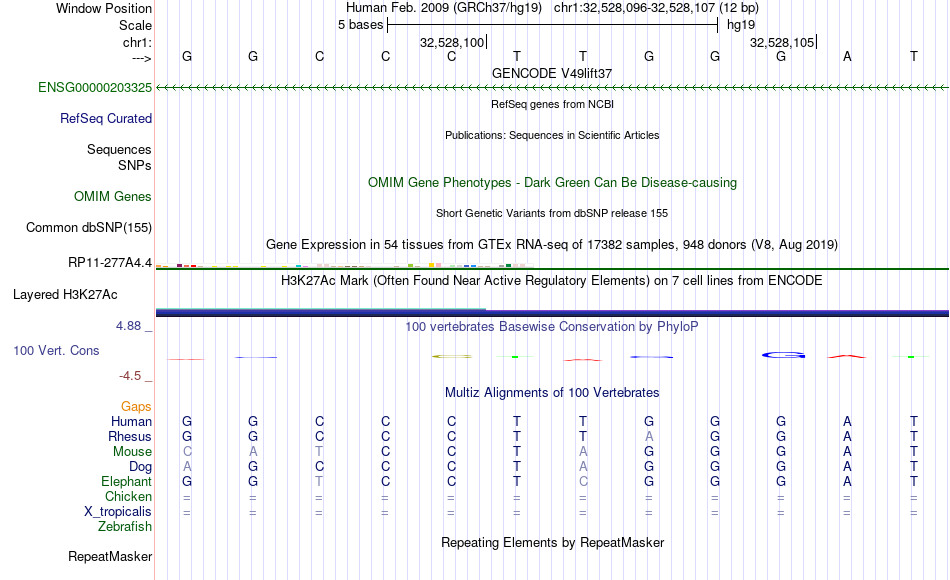
Task: Click the gray C in Mouse row
Action: pyautogui.click(x=187, y=452)
